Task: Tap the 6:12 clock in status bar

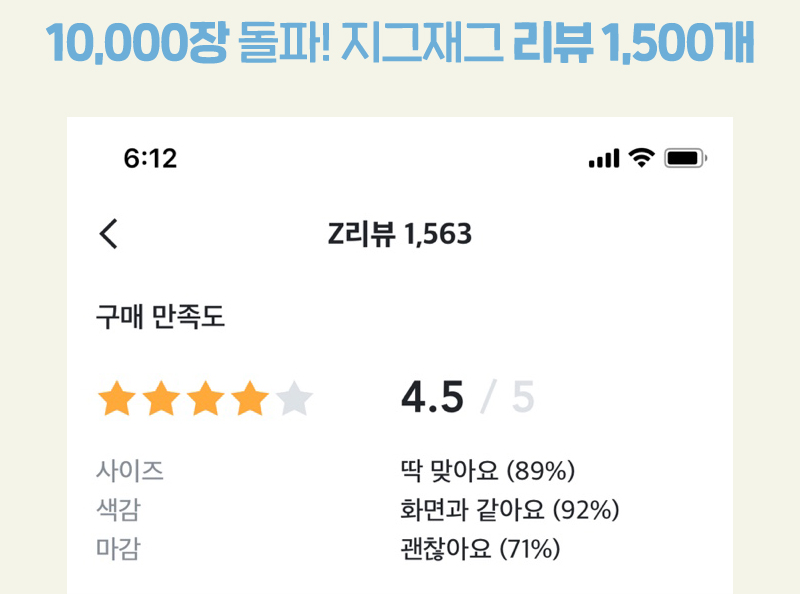Action: coord(150,158)
